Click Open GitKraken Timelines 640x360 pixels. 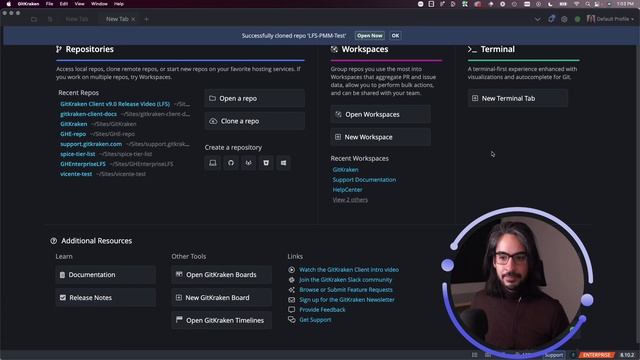click(x=222, y=320)
